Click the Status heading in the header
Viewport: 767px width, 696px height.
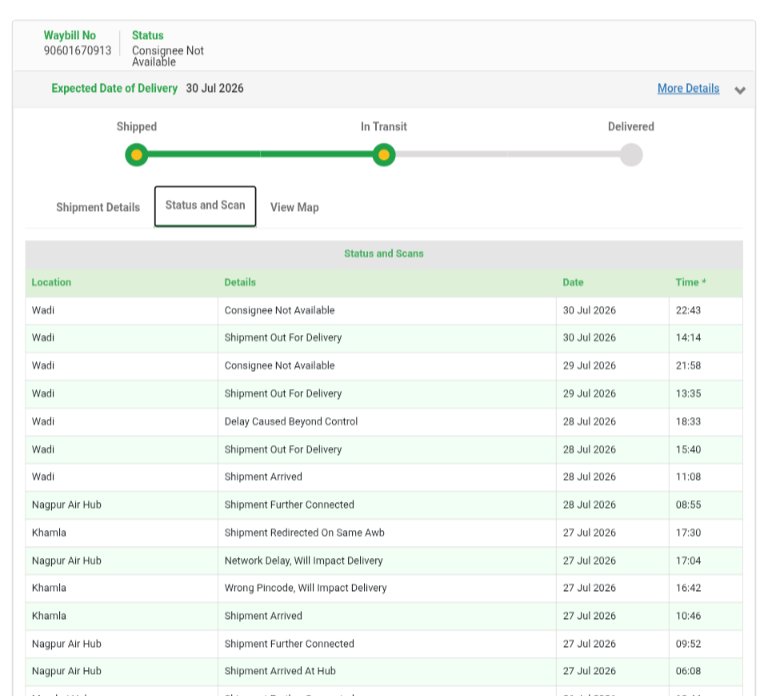coord(148,35)
